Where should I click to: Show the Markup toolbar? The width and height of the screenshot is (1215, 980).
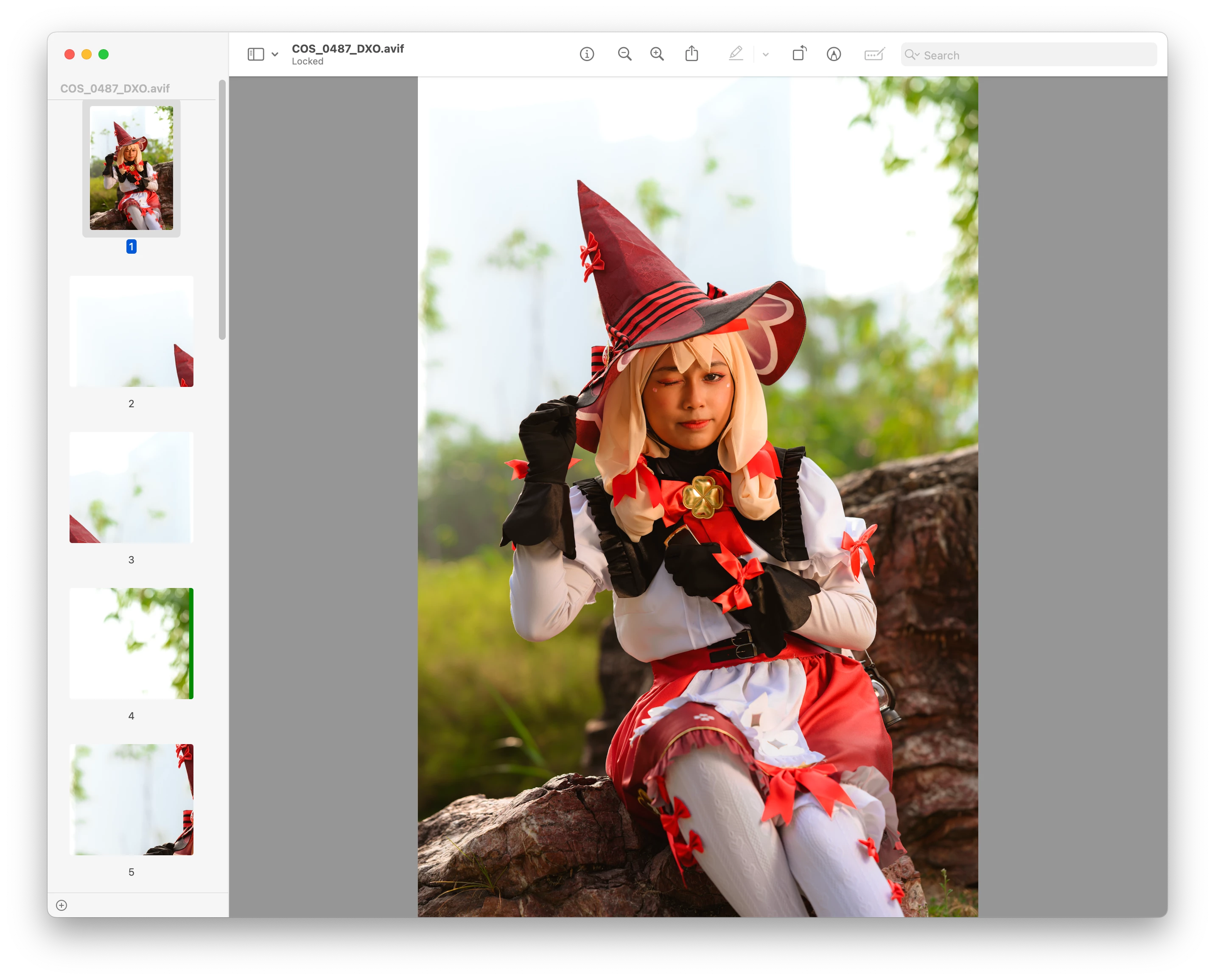(x=834, y=54)
